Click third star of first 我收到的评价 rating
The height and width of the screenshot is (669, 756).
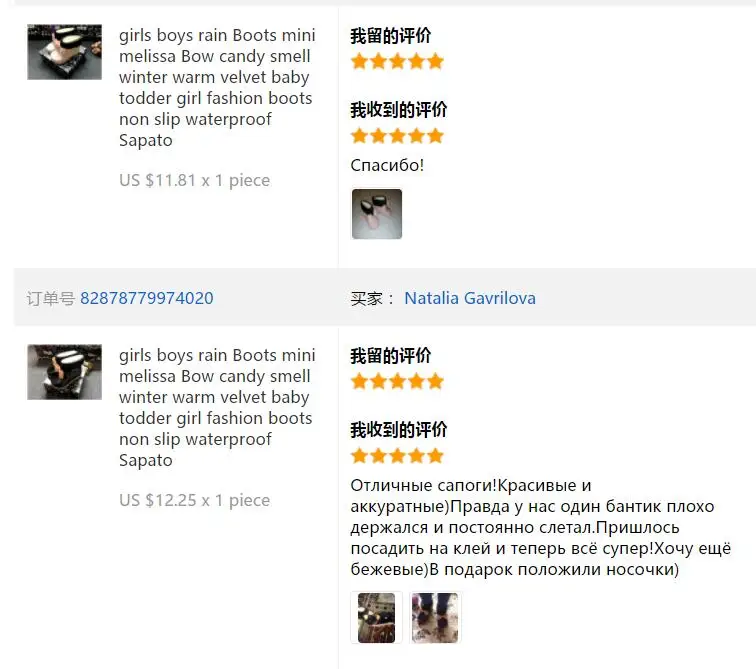pyautogui.click(x=397, y=136)
